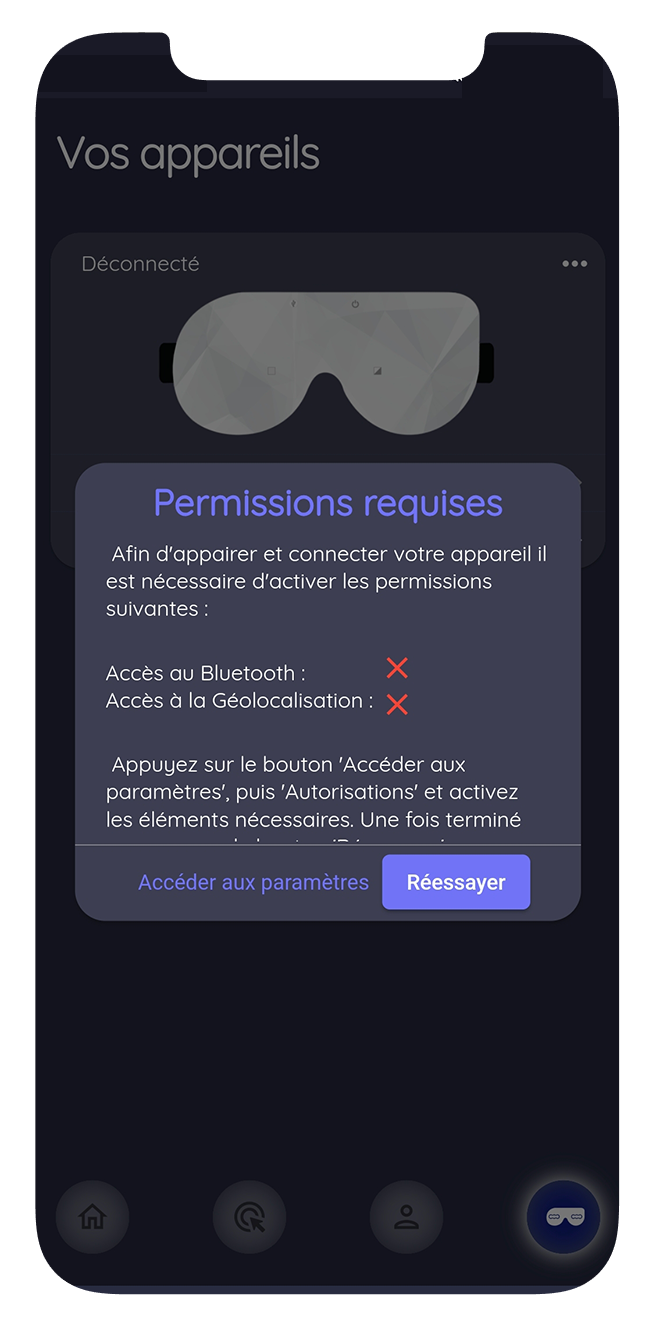Viewport: 656px width, 1326px height.
Task: Click the red X beside Bluetooth access
Action: tap(397, 668)
